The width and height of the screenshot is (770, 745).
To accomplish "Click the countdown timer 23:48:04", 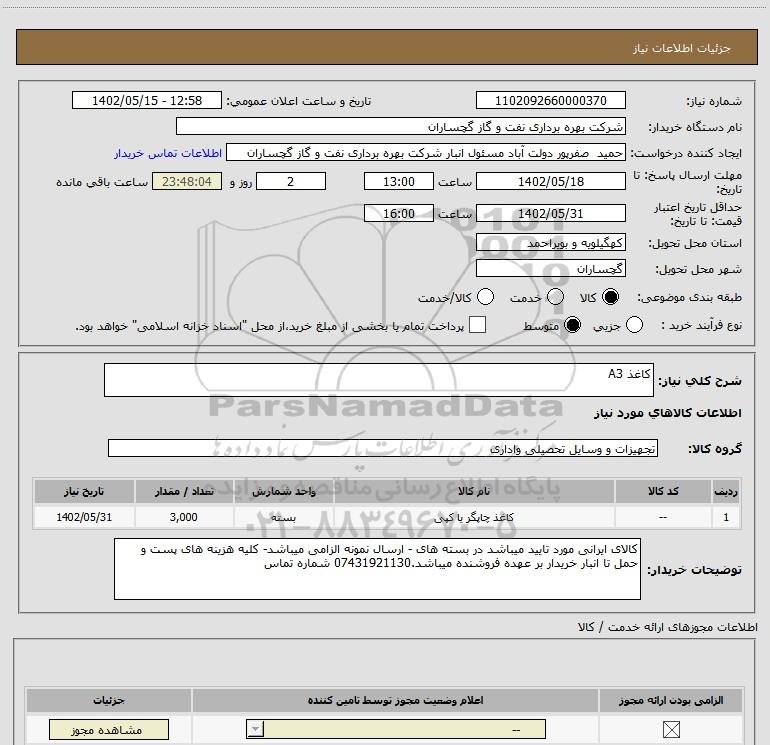I will tap(187, 181).
